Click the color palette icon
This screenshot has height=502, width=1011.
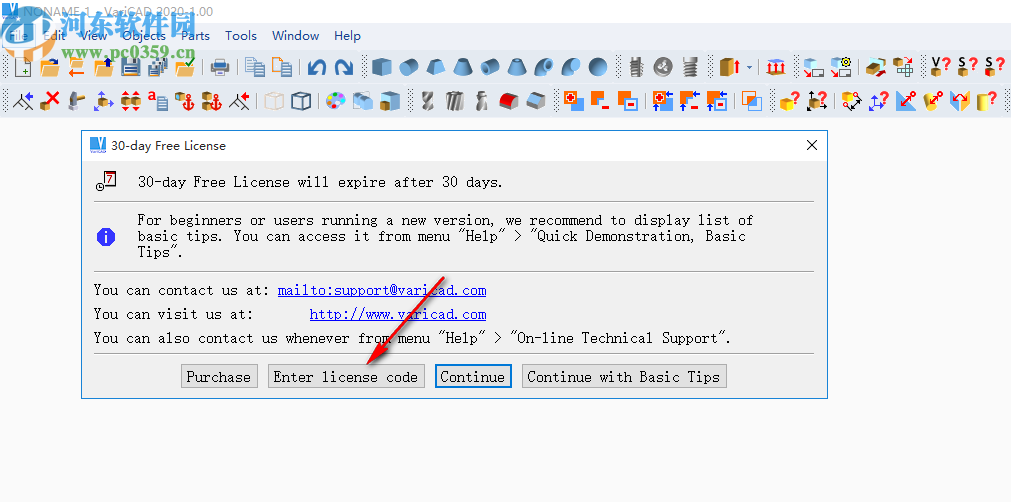coord(335,101)
